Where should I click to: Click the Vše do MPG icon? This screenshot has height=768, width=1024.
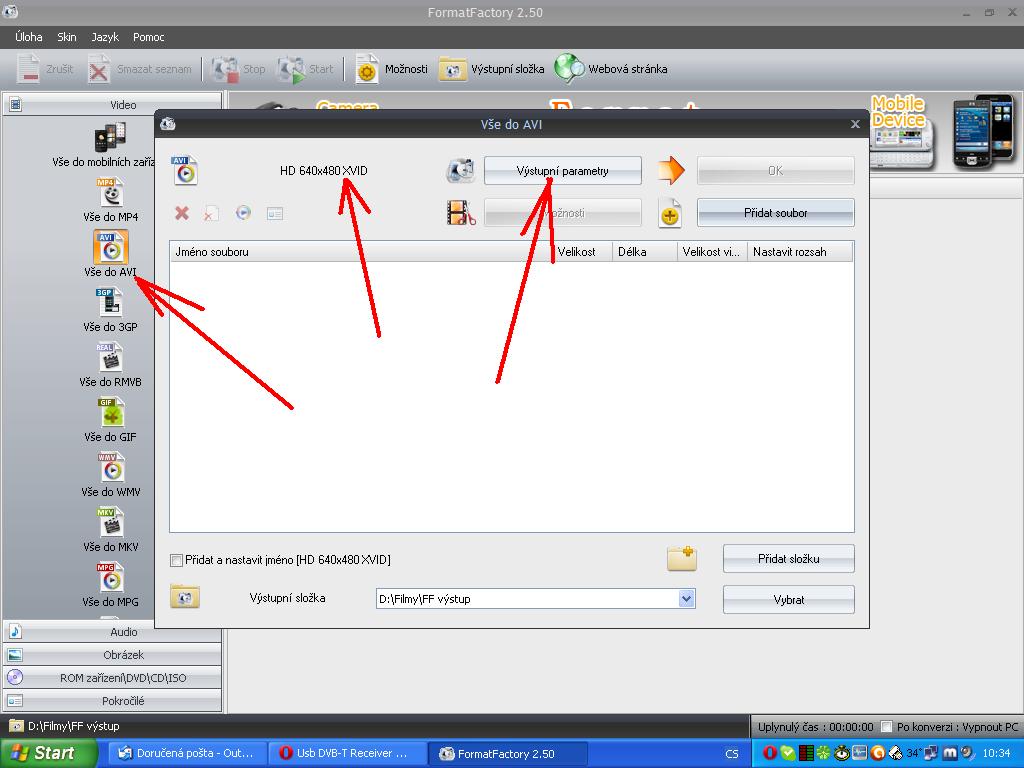[x=111, y=577]
